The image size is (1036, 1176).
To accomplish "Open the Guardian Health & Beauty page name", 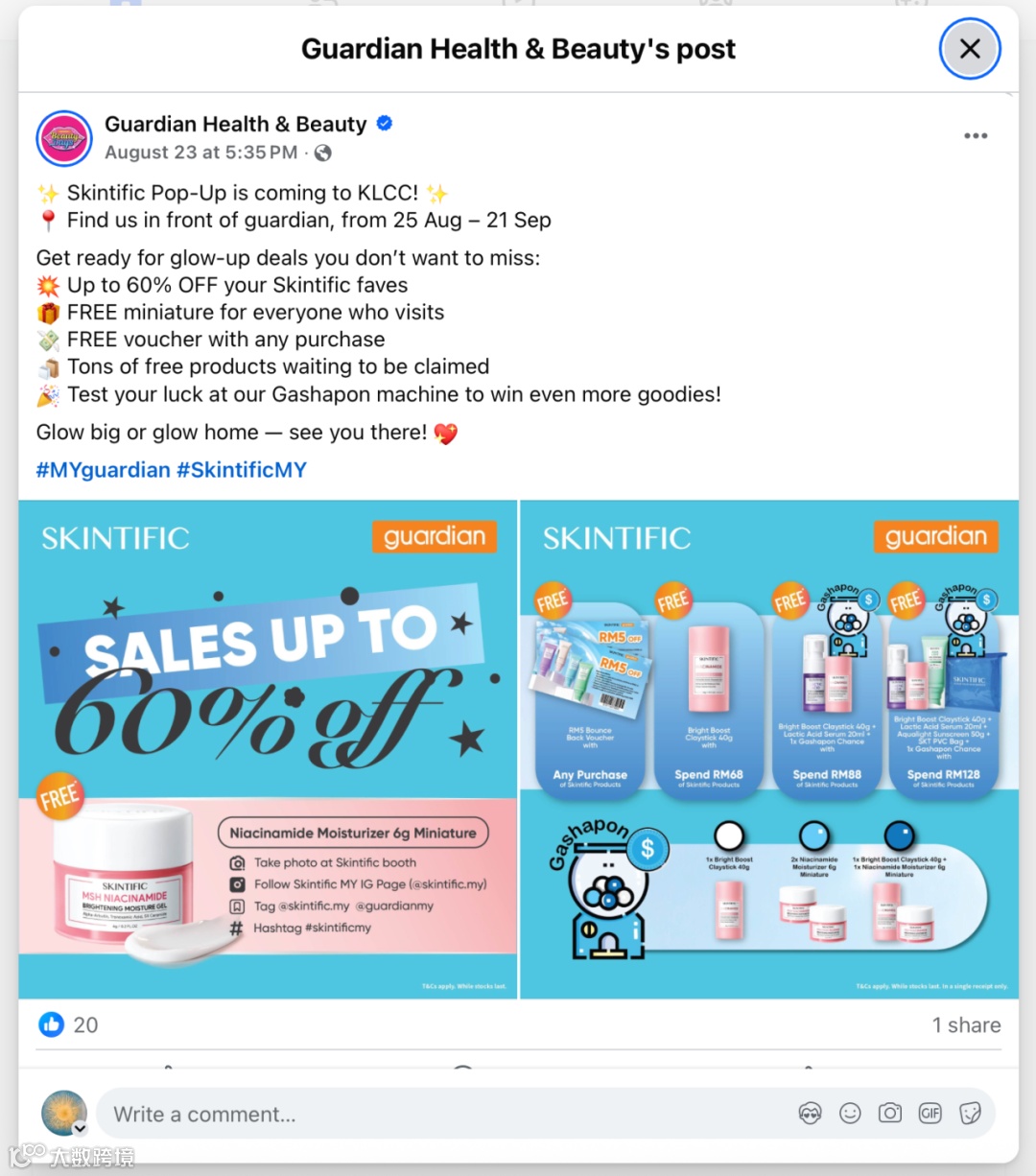I will [x=235, y=124].
